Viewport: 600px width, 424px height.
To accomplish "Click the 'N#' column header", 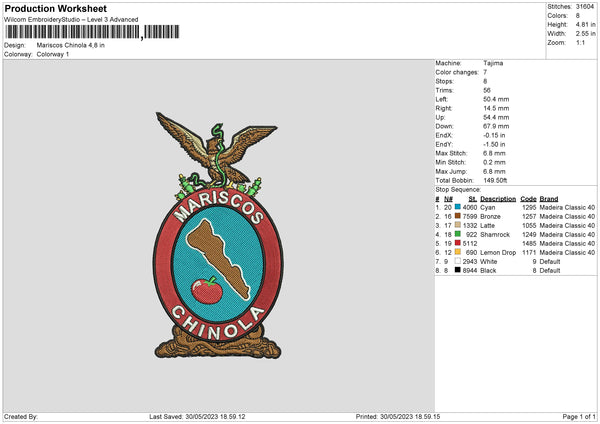I will pyautogui.click(x=448, y=199).
